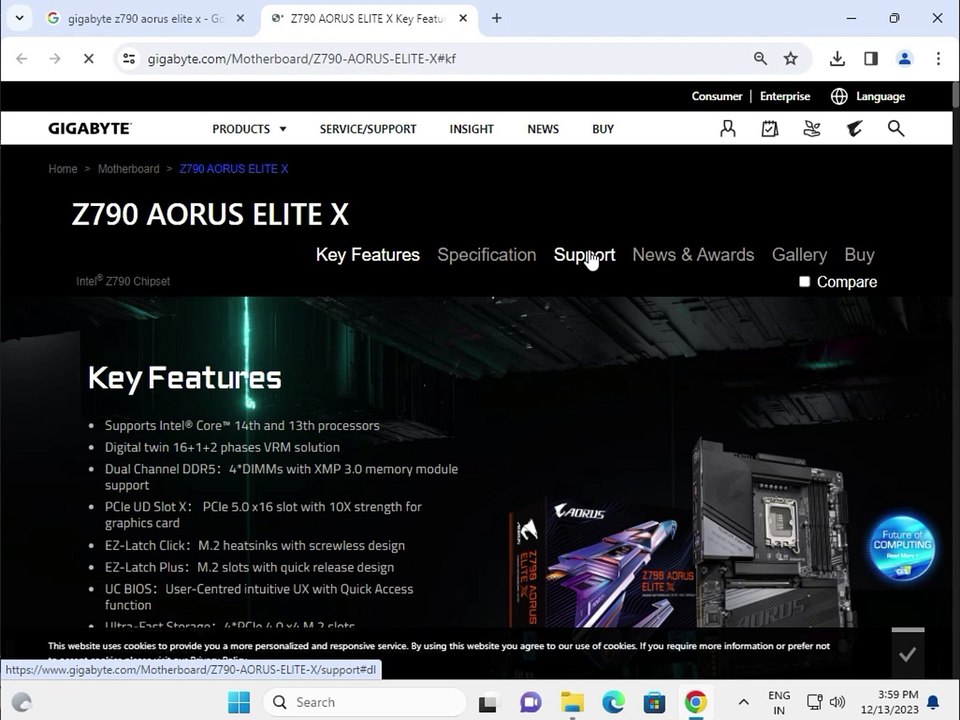Click the widgets icon on the taskbar
Image resolution: width=960 pixels, height=720 pixels.
coord(21,702)
